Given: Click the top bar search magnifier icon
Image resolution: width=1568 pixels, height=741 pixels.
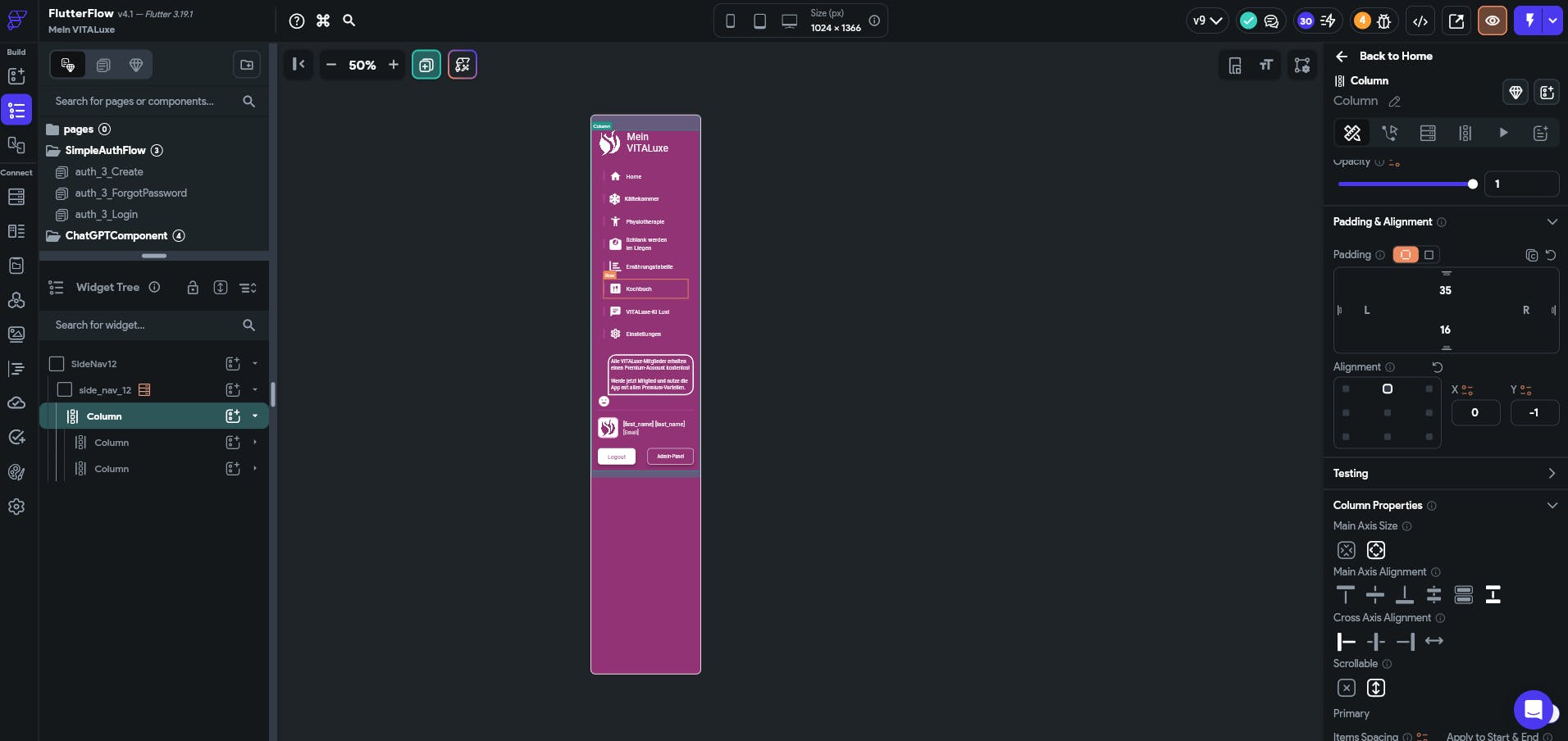Looking at the screenshot, I should point(349,20).
